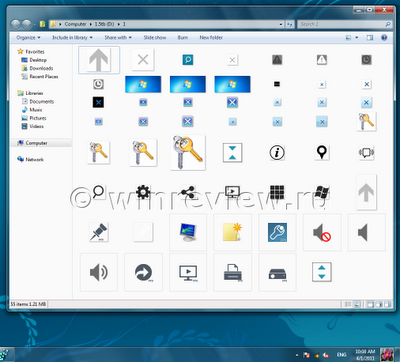
Task: Open the Share with dropdown
Action: click(x=118, y=38)
